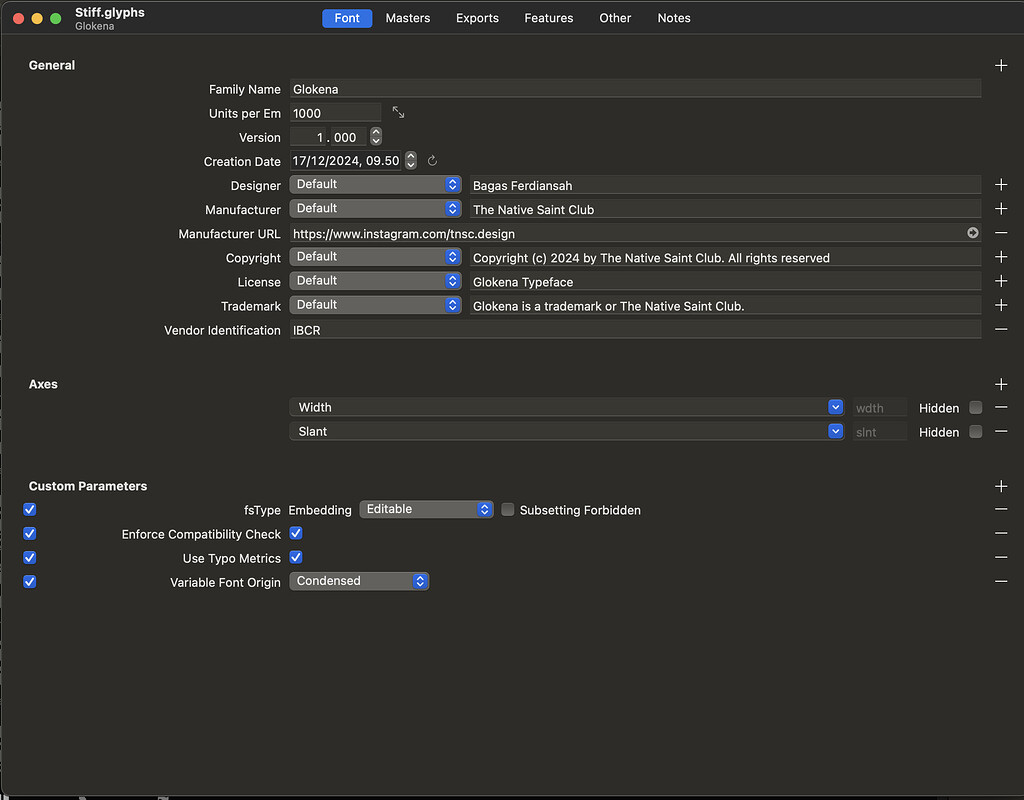This screenshot has height=800, width=1024.
Task: Add a General entry with the plus icon
Action: pyautogui.click(x=1000, y=65)
